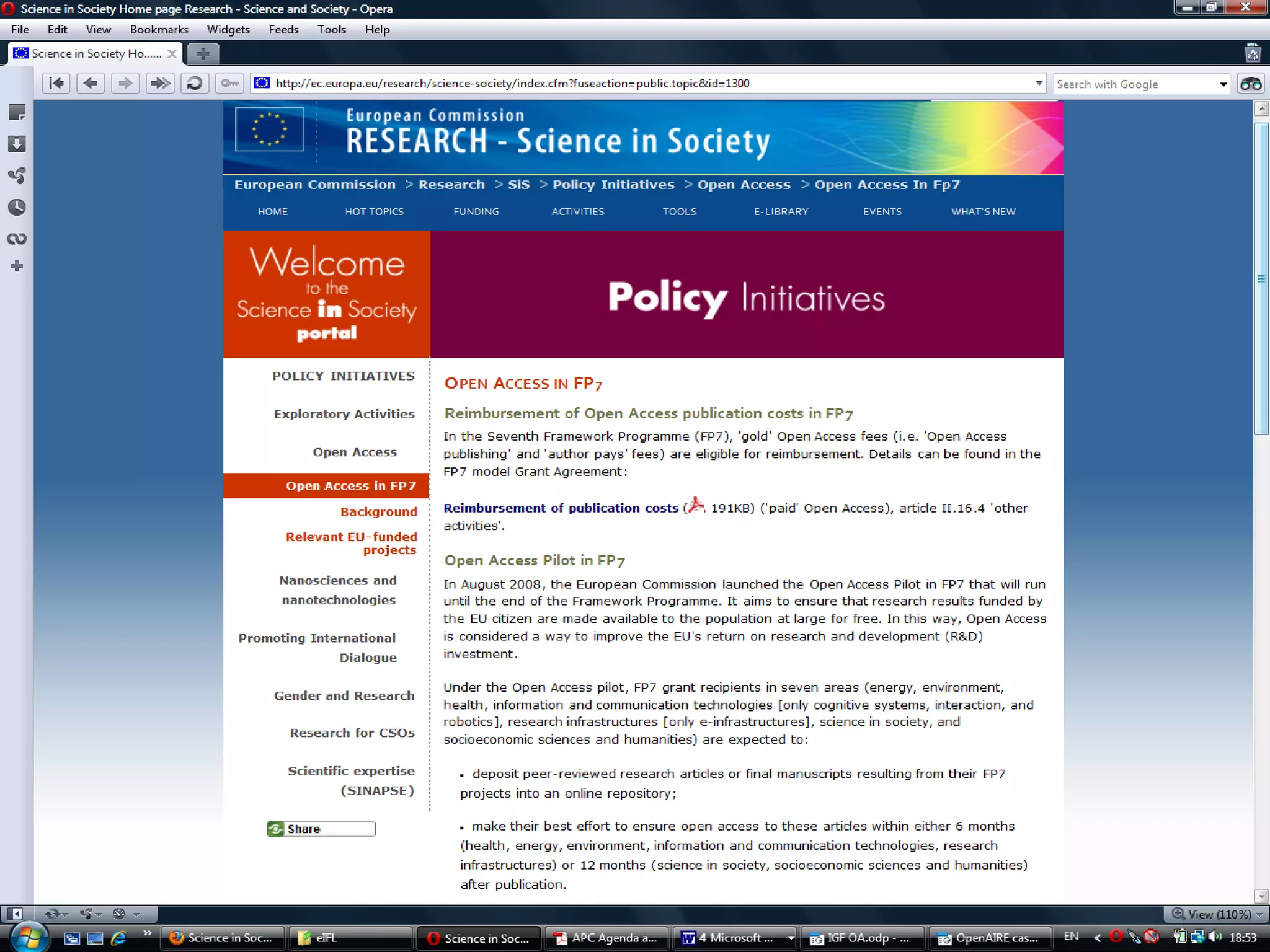This screenshot has width=1270, height=952.
Task: Open the closed tabs trash icon
Action: (x=1253, y=54)
